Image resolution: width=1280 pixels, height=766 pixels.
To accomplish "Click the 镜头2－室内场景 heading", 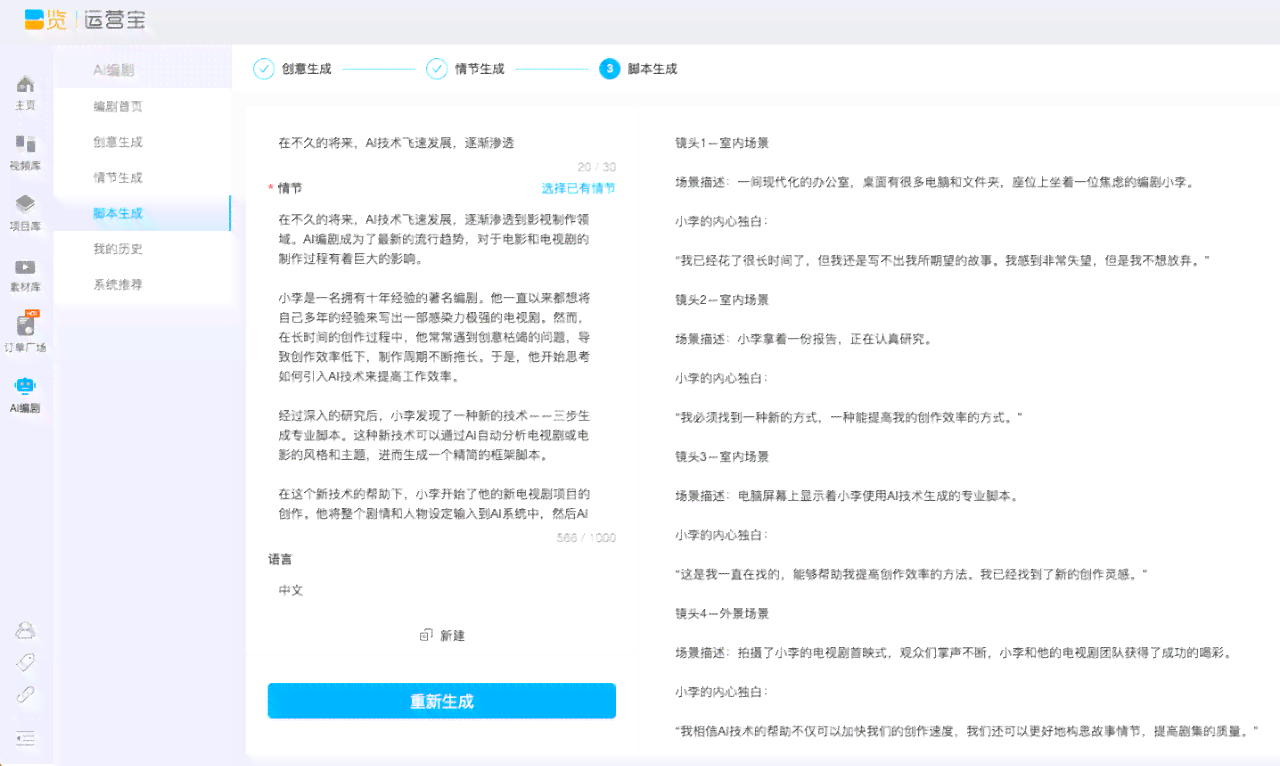I will tap(722, 299).
